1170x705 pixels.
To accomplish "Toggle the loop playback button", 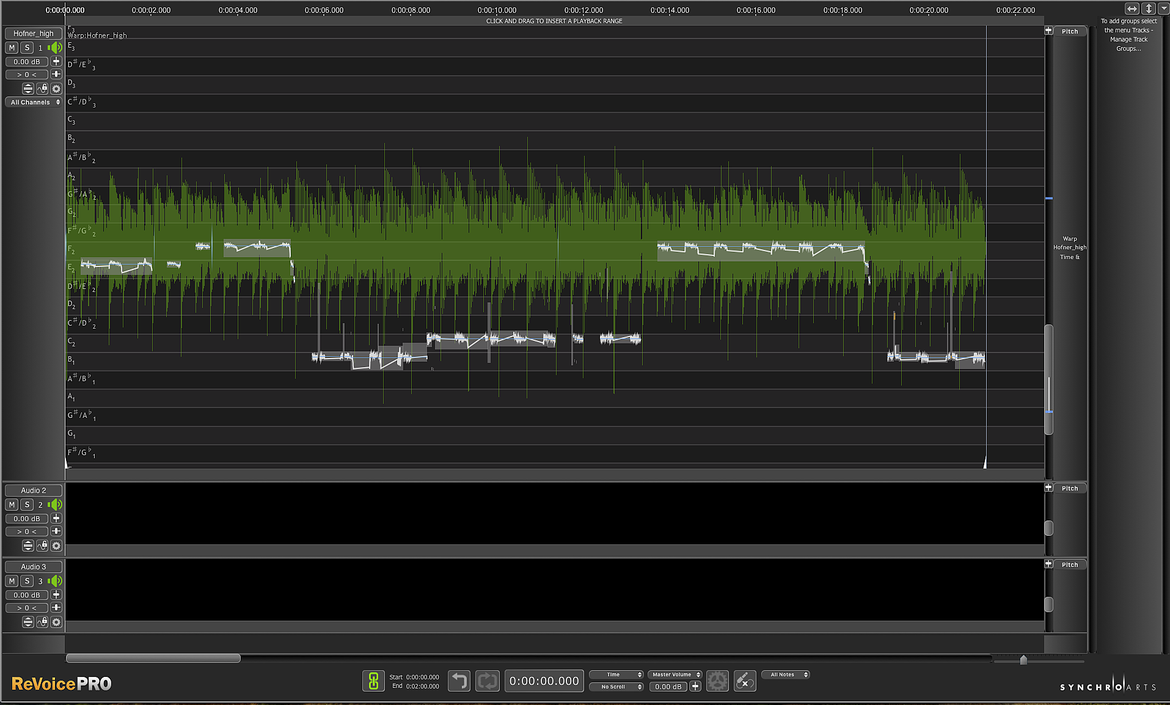I will pos(487,680).
